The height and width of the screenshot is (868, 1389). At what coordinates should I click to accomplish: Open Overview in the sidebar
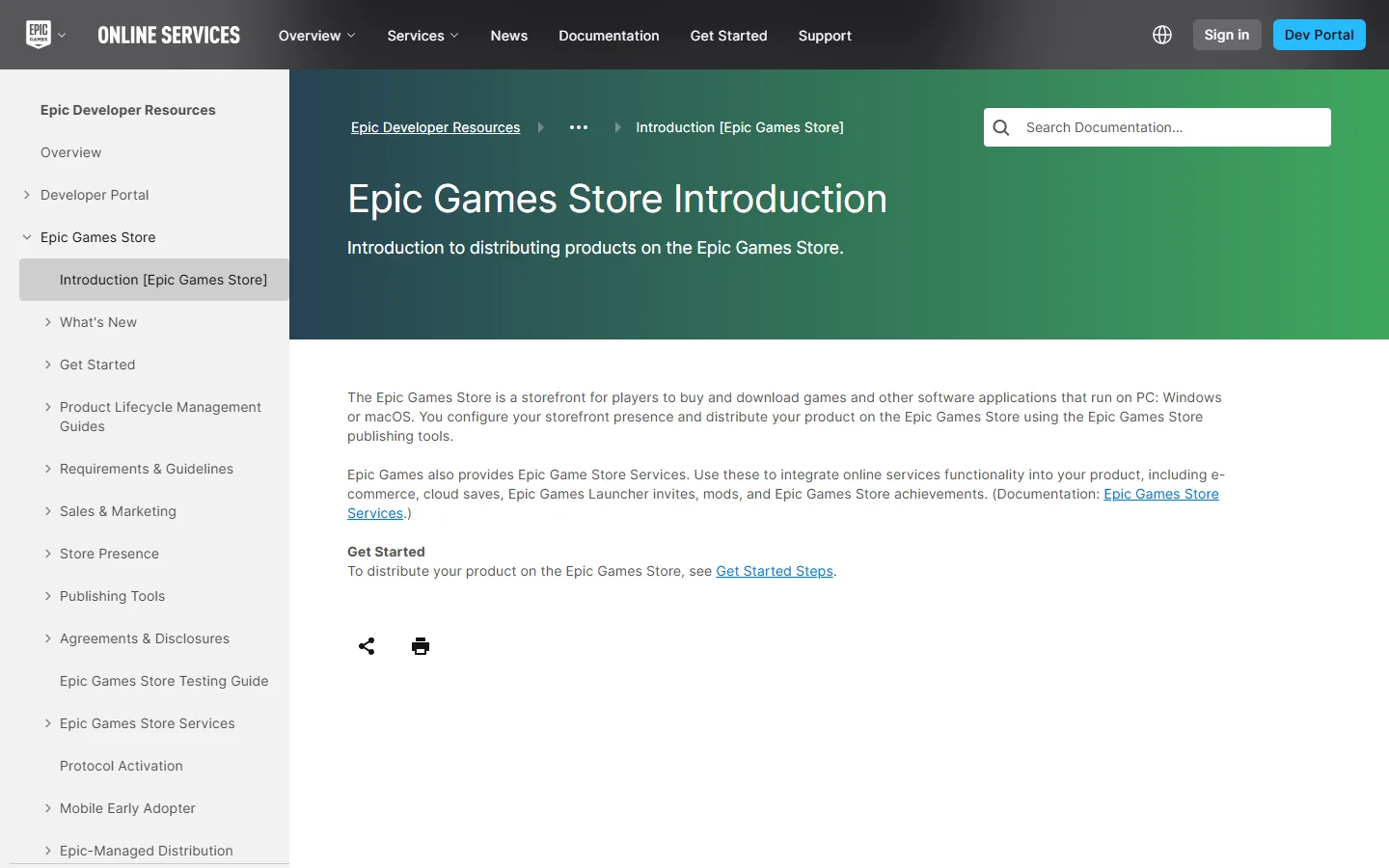click(x=70, y=152)
